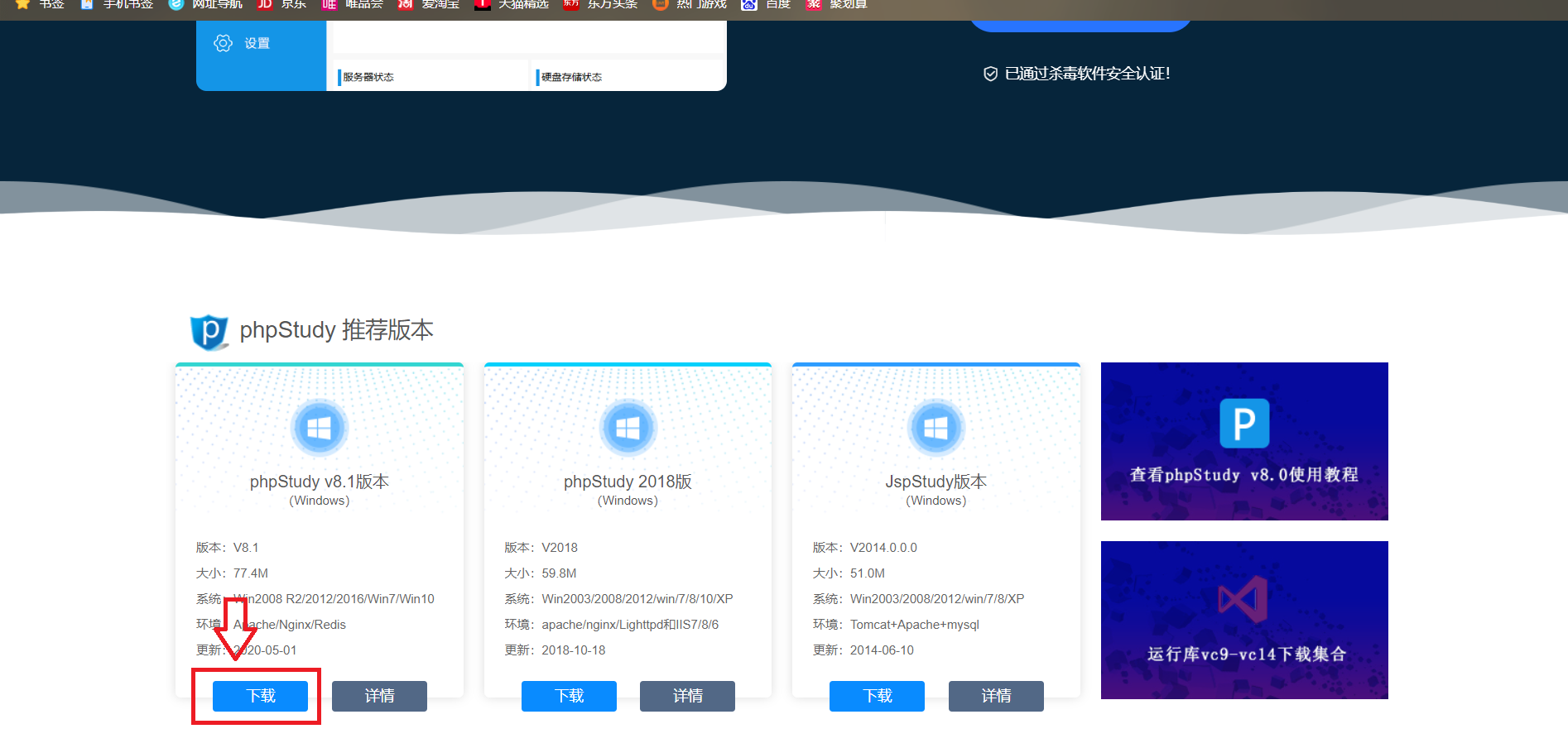Screen dimensions: 1568x748
Task: Click the 设置 gear icon in the blue sidebar
Action: click(223, 43)
